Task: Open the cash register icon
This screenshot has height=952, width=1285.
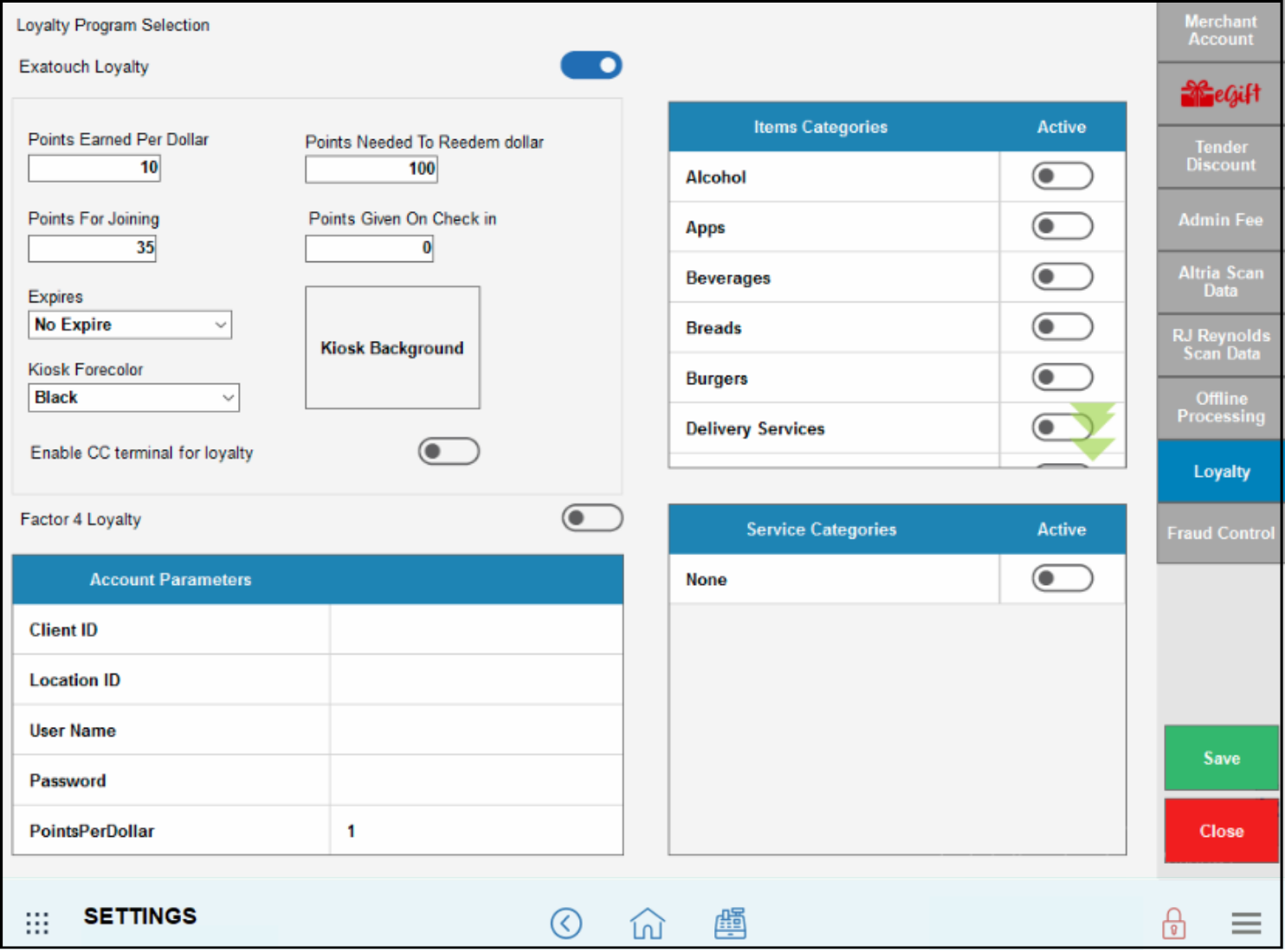Action: pyautogui.click(x=731, y=923)
